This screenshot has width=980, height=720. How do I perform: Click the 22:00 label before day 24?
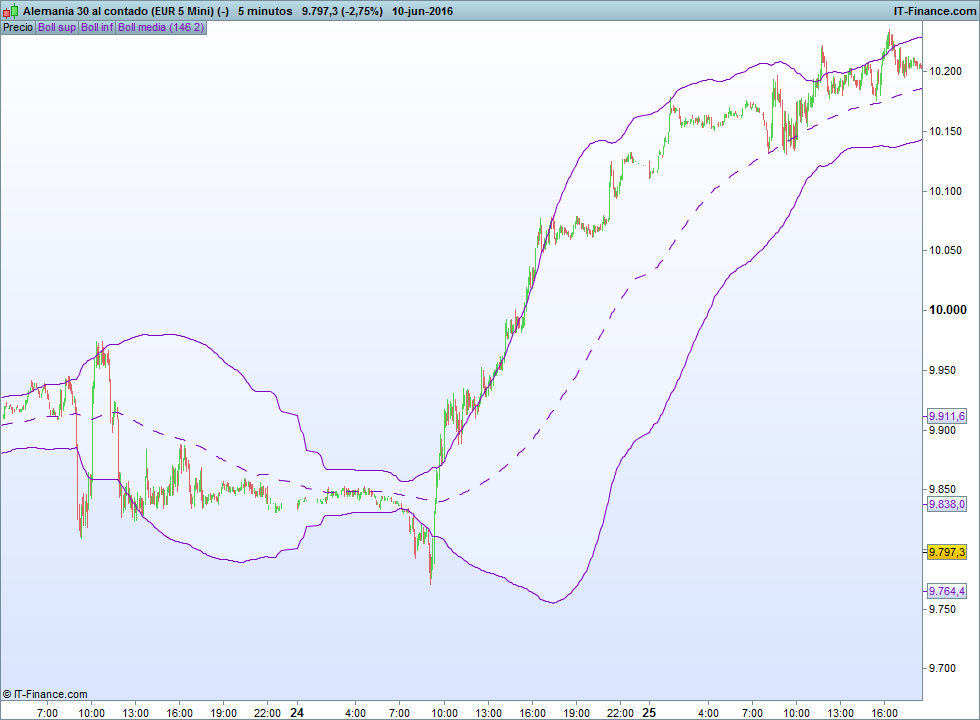click(268, 713)
